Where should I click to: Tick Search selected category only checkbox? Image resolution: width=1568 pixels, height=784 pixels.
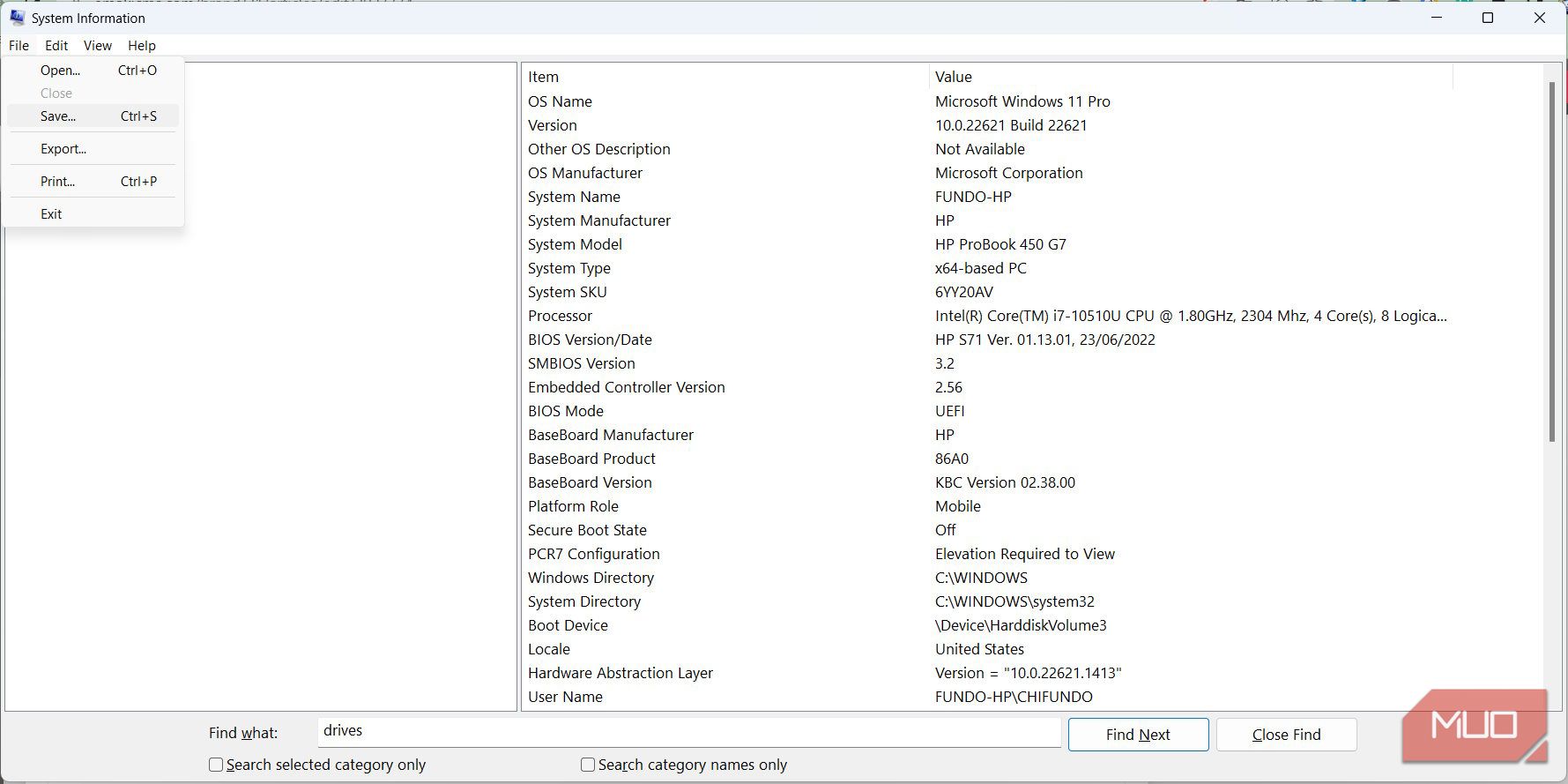(216, 765)
